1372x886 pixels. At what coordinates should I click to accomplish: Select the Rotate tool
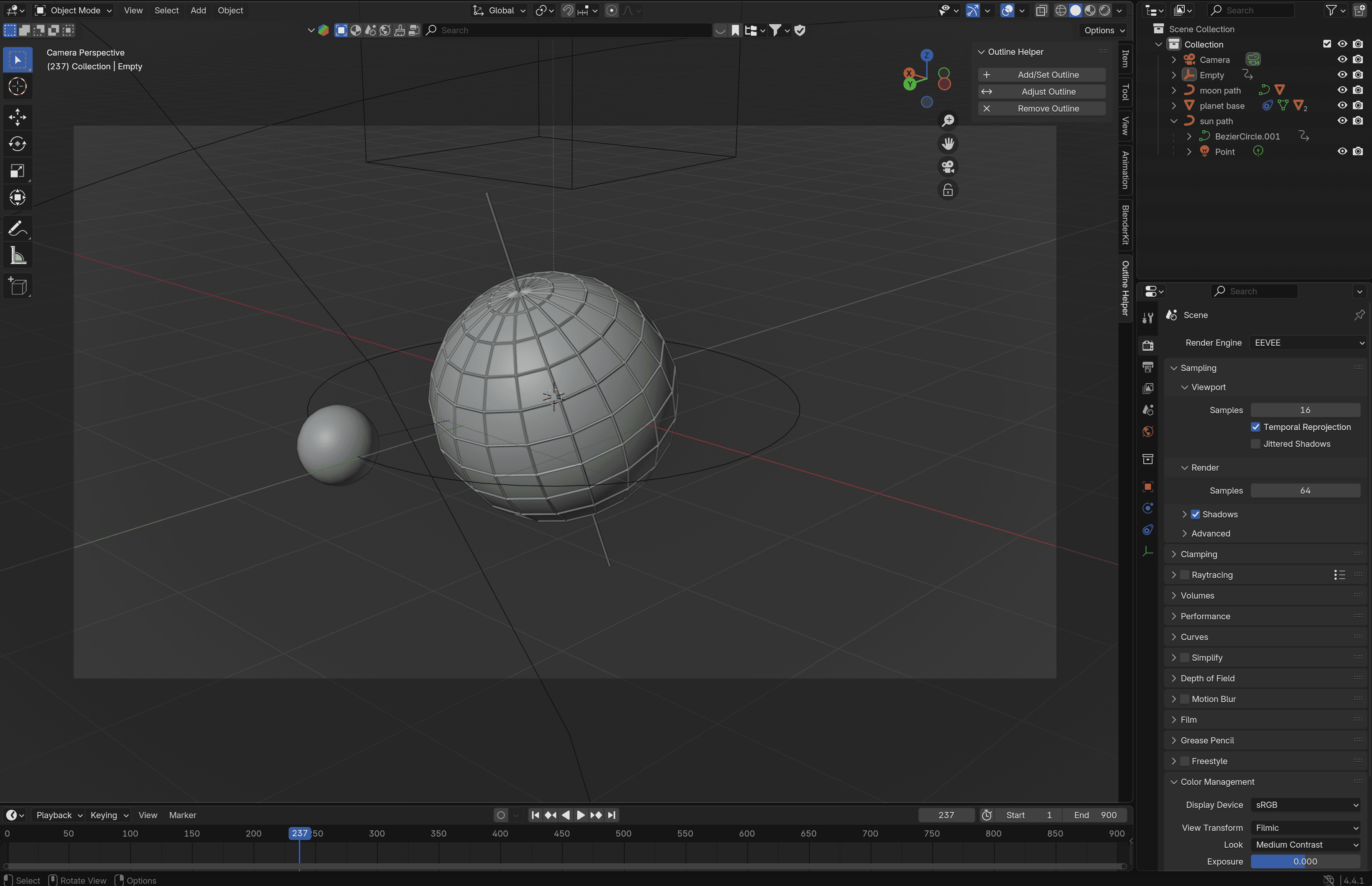pos(17,144)
